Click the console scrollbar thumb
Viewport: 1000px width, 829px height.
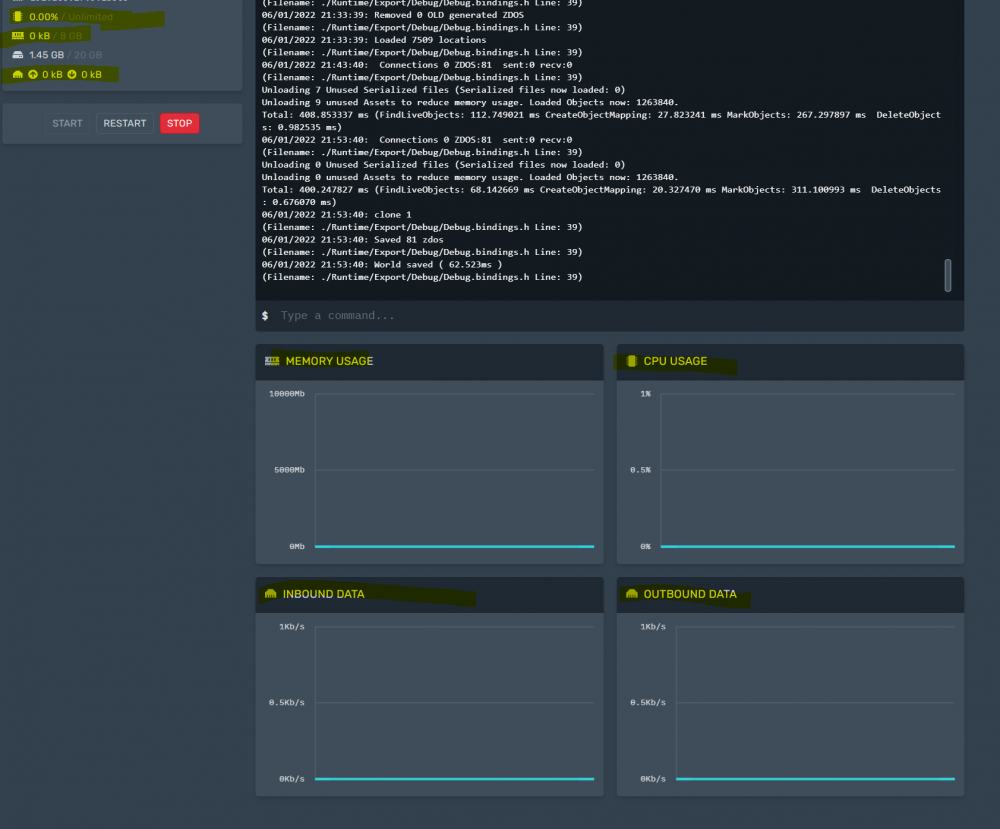coord(947,275)
